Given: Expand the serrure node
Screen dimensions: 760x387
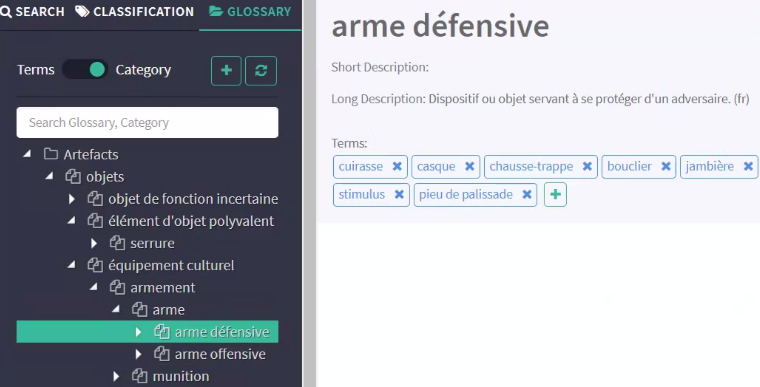Looking at the screenshot, I should [x=94, y=243].
